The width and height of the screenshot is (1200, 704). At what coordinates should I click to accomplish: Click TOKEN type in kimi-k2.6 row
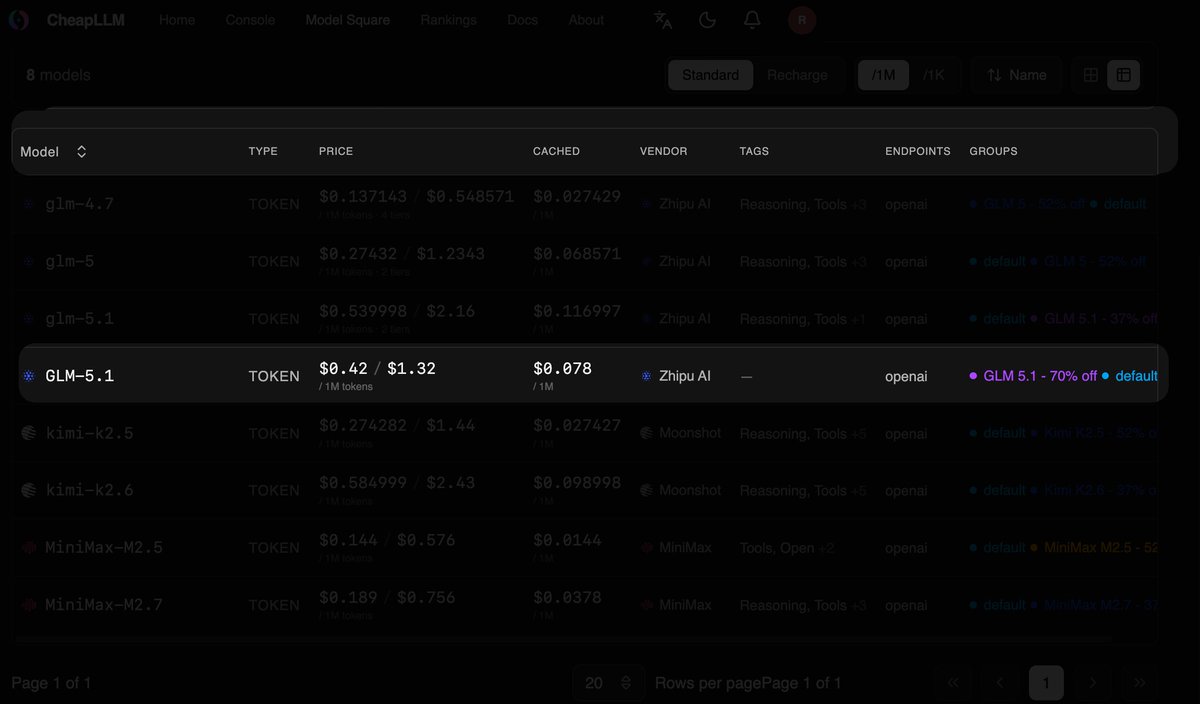click(274, 490)
